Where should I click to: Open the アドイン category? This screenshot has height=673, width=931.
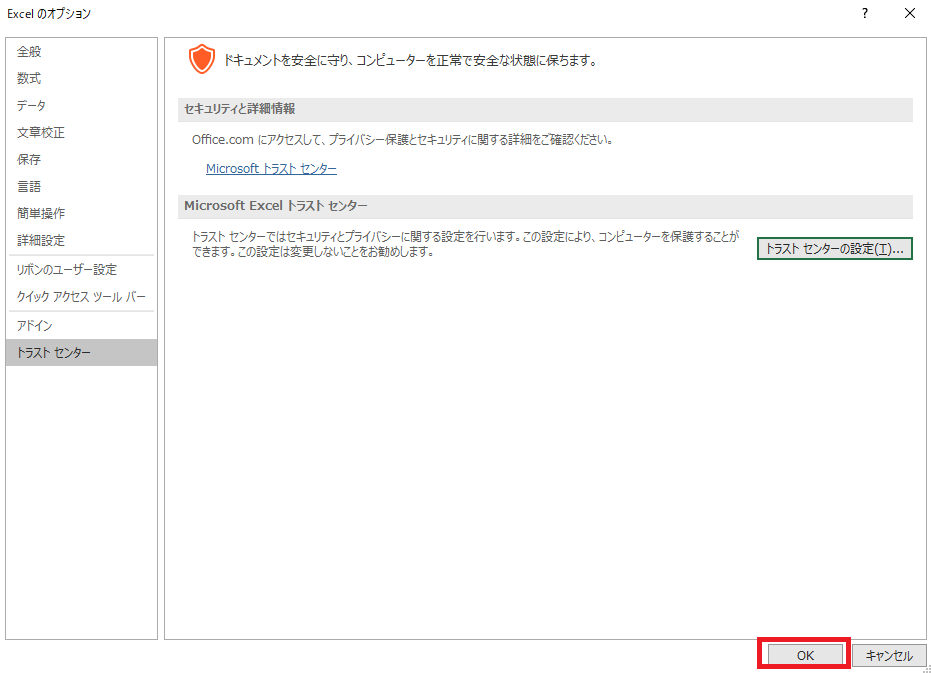(81, 326)
